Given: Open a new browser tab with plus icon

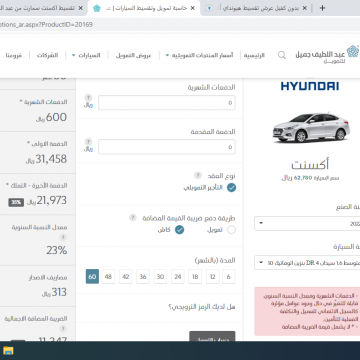Looking at the screenshot, I should click(322, 8).
